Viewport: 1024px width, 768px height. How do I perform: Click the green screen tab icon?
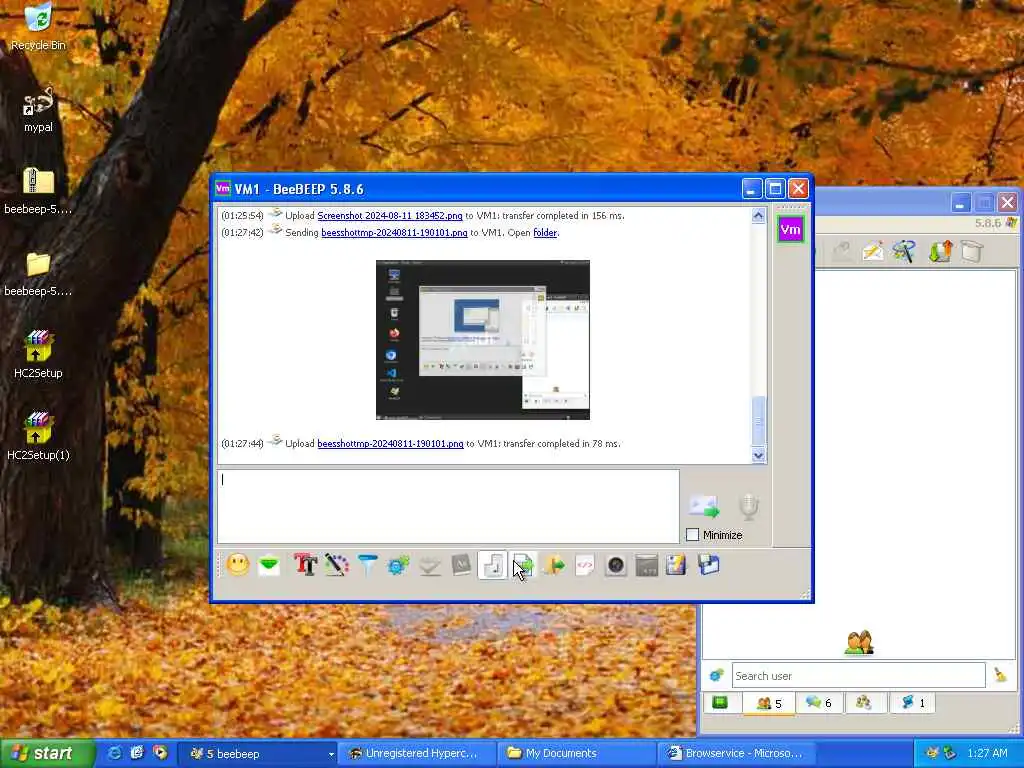tap(720, 703)
